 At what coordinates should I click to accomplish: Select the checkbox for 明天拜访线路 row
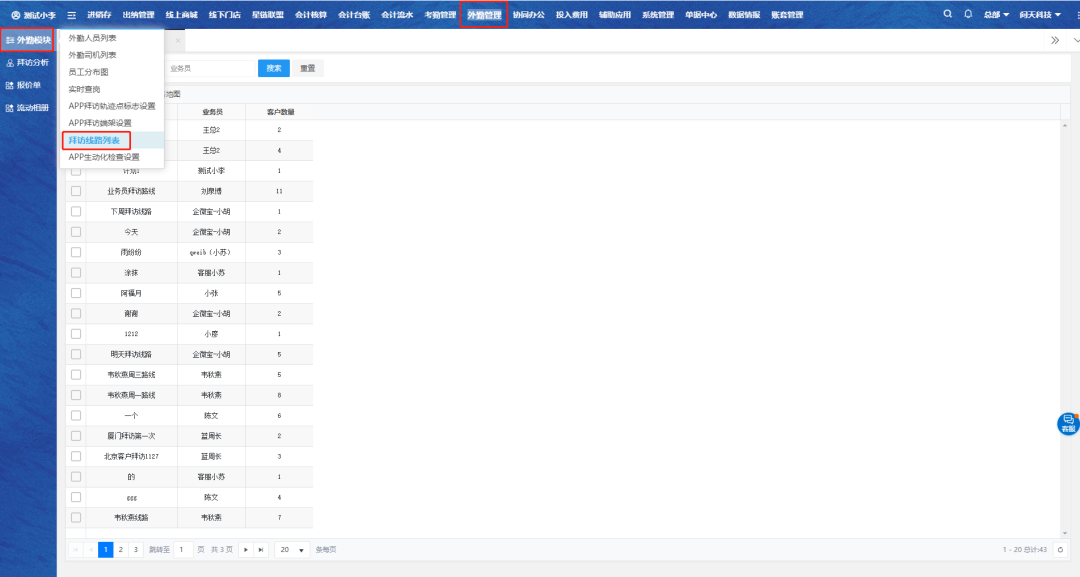(x=76, y=354)
